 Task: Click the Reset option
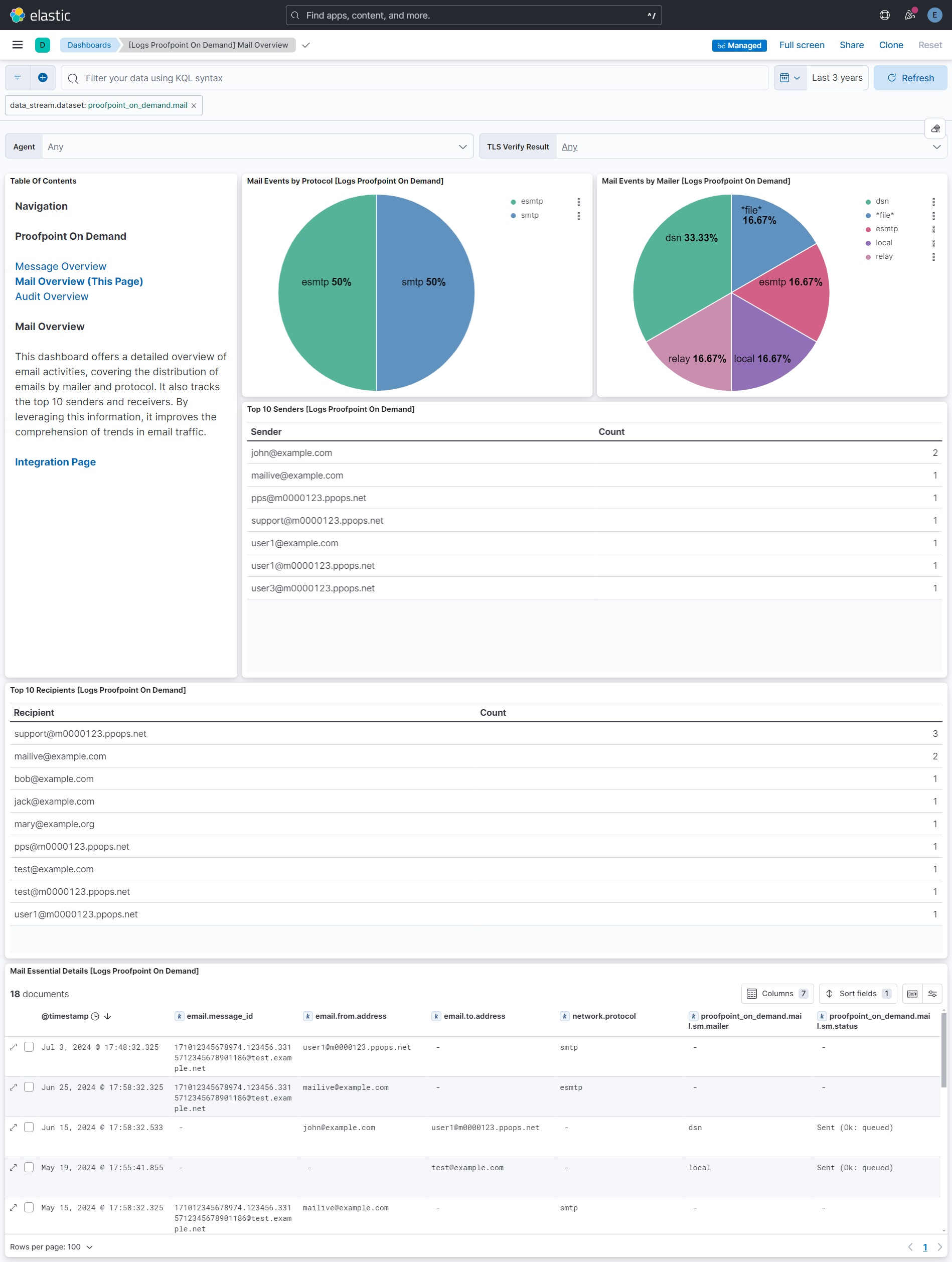click(x=930, y=45)
